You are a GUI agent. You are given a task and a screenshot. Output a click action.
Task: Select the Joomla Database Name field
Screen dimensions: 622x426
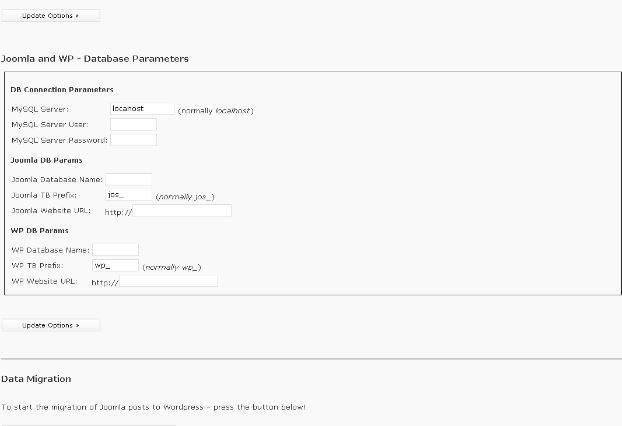coord(129,179)
